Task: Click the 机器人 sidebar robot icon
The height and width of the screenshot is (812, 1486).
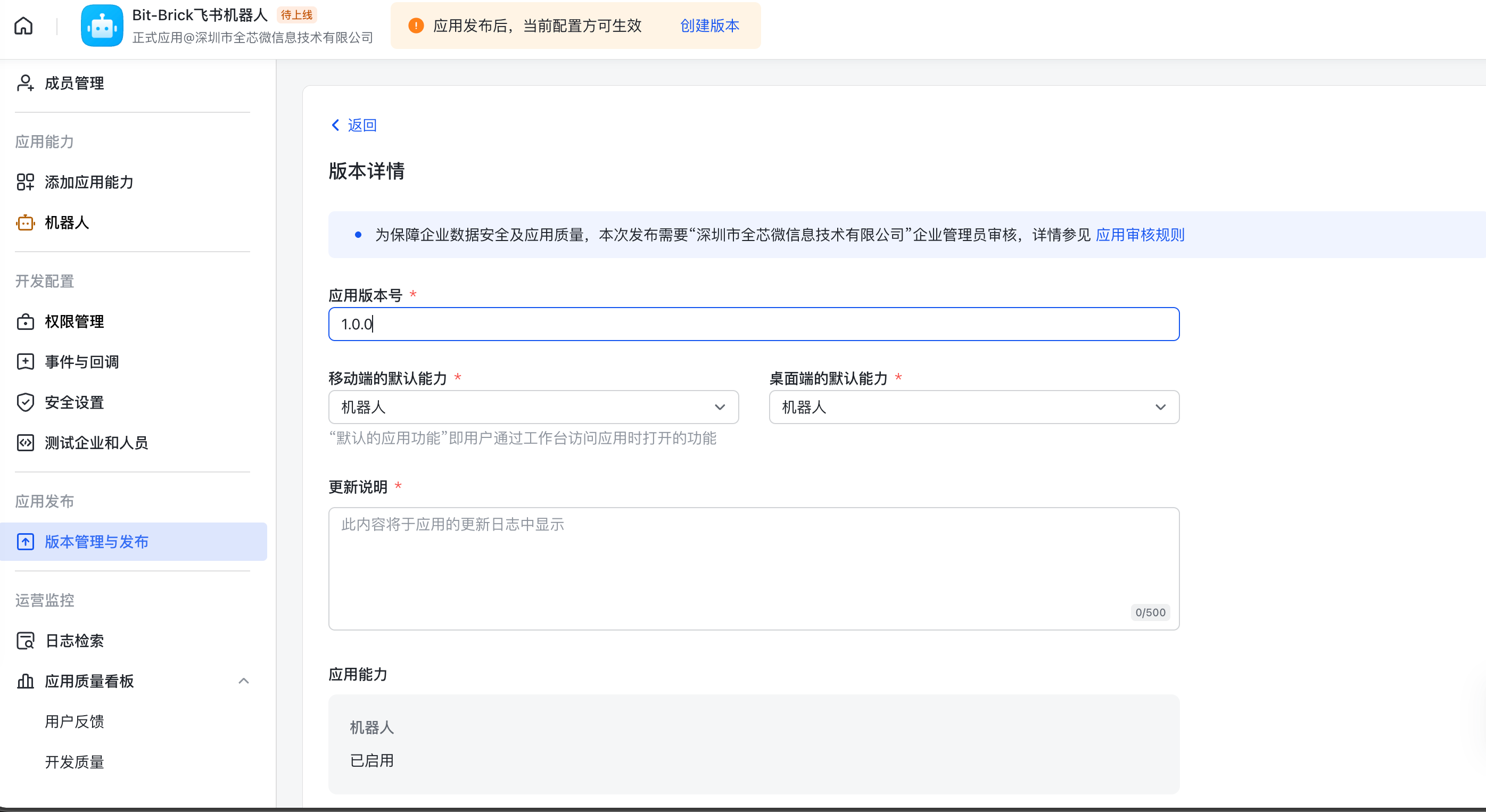Action: click(26, 222)
